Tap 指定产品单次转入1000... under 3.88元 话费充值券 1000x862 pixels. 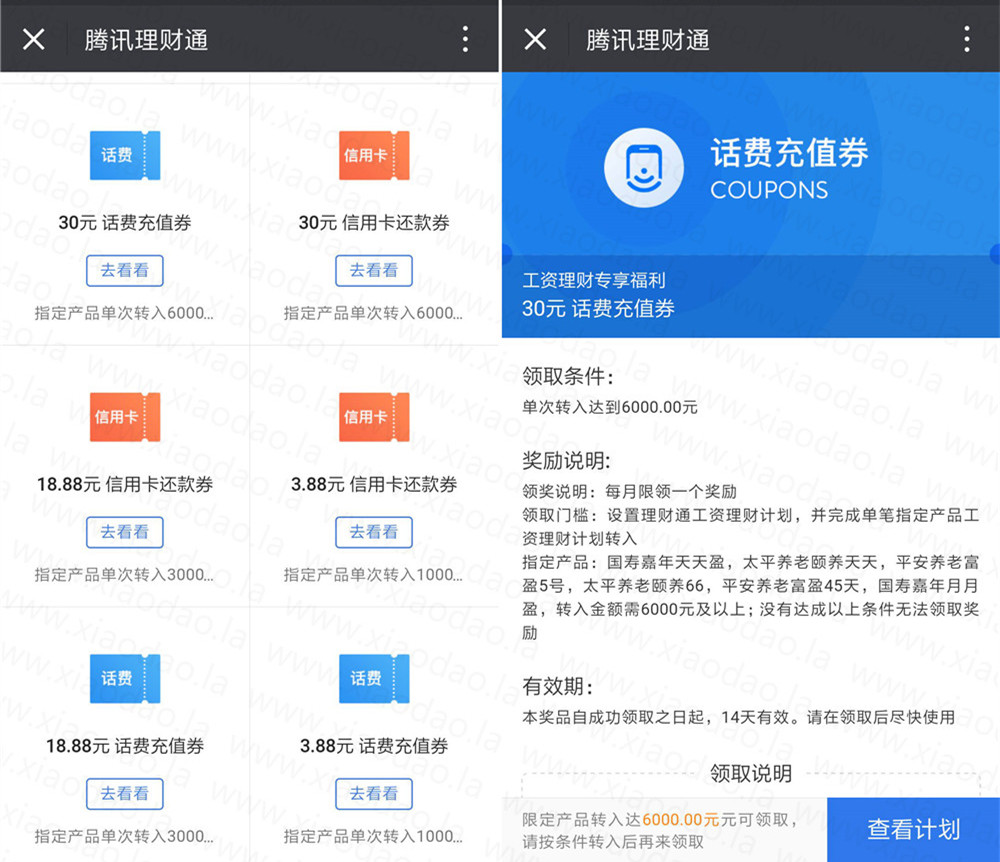coord(373,836)
